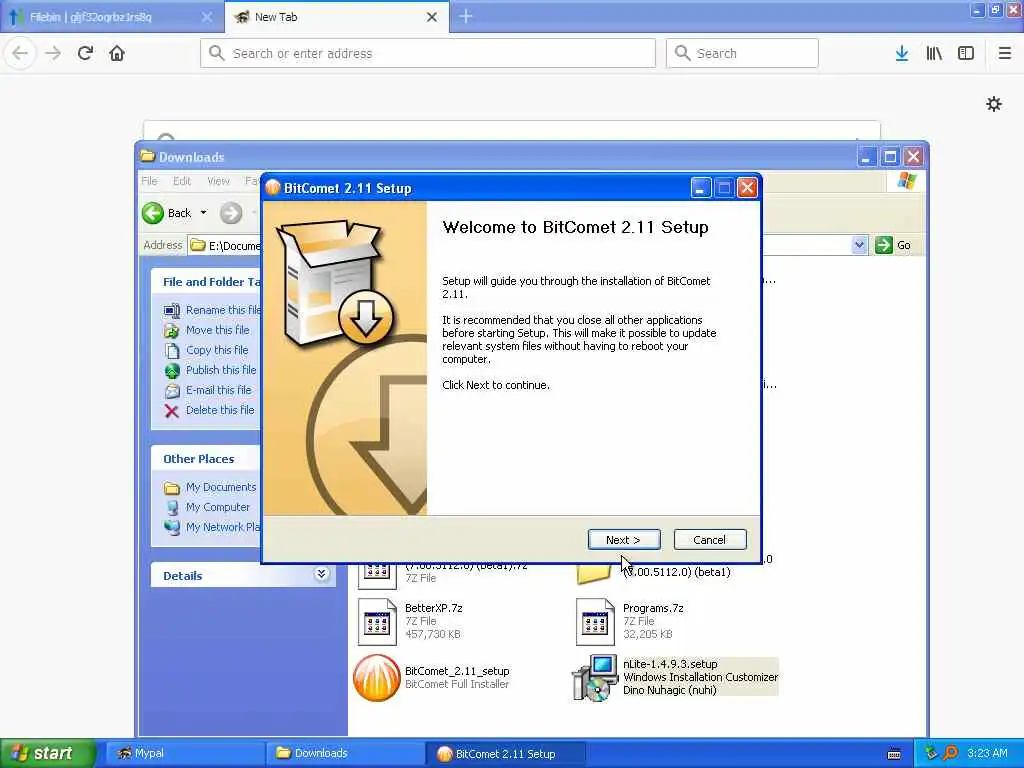Viewport: 1024px width, 768px height.
Task: Focus the browser Search box
Action: pos(742,53)
